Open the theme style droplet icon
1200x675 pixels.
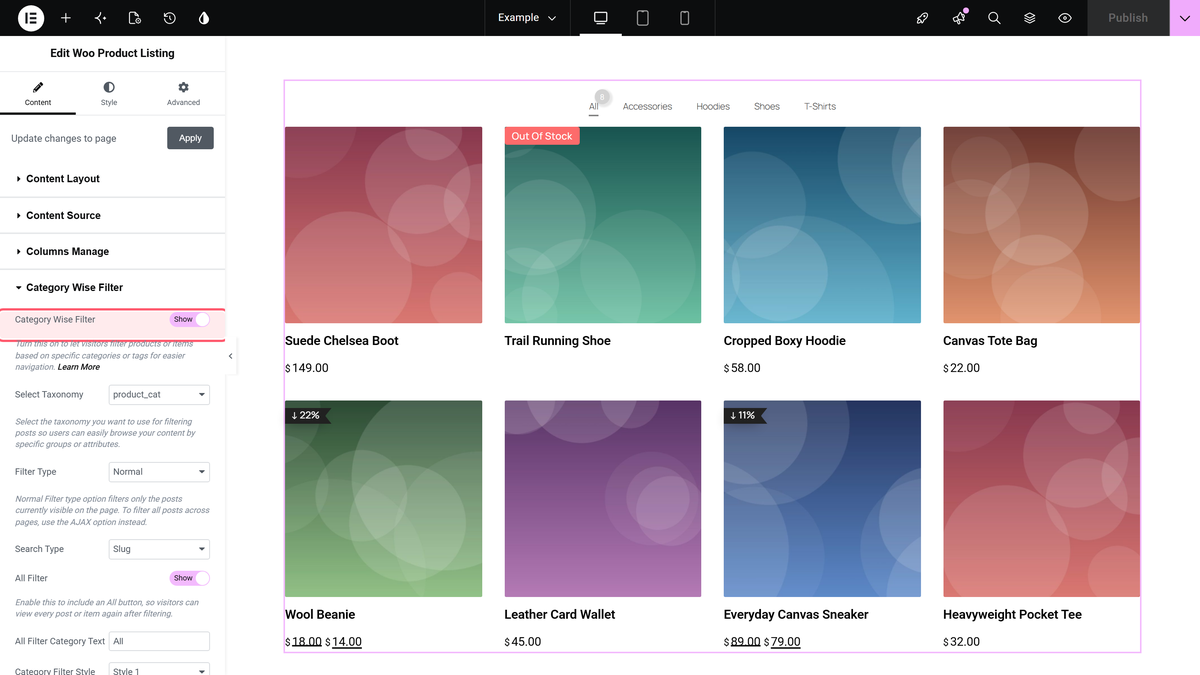click(x=204, y=18)
